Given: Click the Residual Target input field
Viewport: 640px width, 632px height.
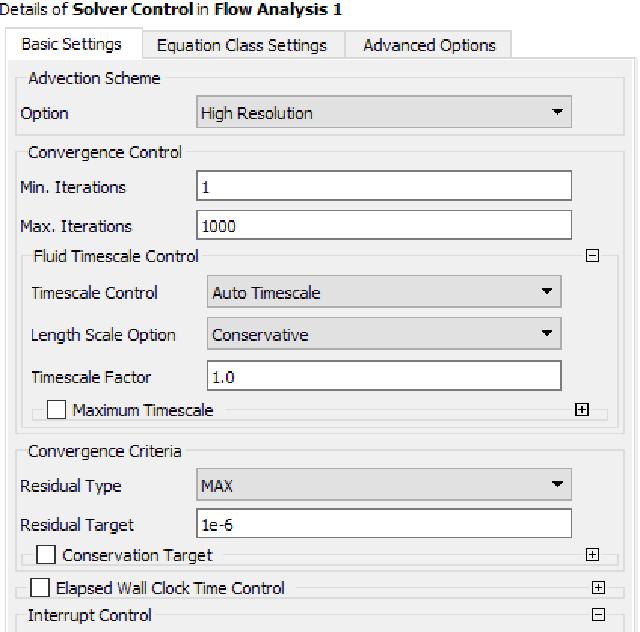Looking at the screenshot, I should click(x=384, y=523).
